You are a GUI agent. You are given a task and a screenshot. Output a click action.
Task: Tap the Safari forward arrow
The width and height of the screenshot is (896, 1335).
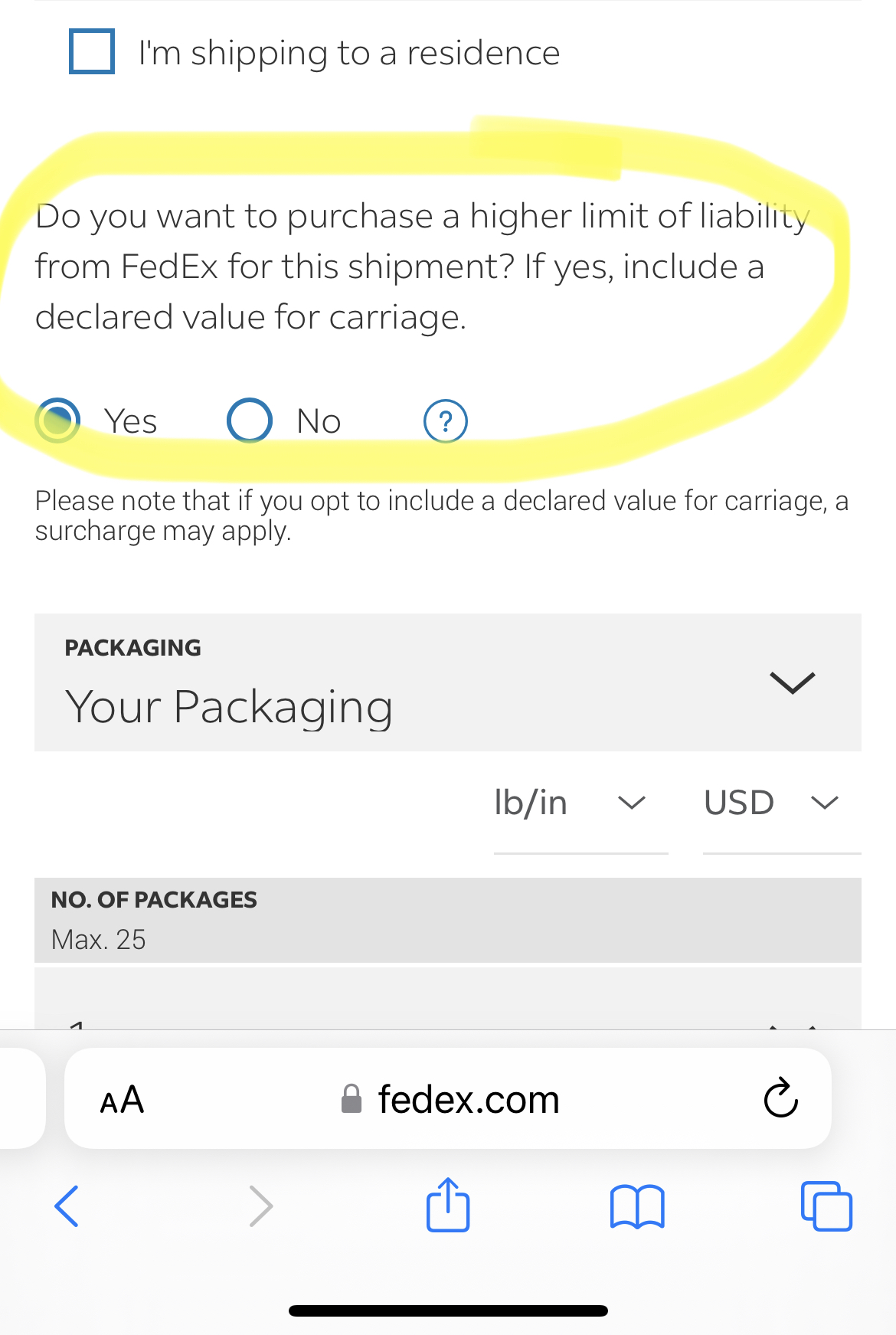(x=261, y=1206)
